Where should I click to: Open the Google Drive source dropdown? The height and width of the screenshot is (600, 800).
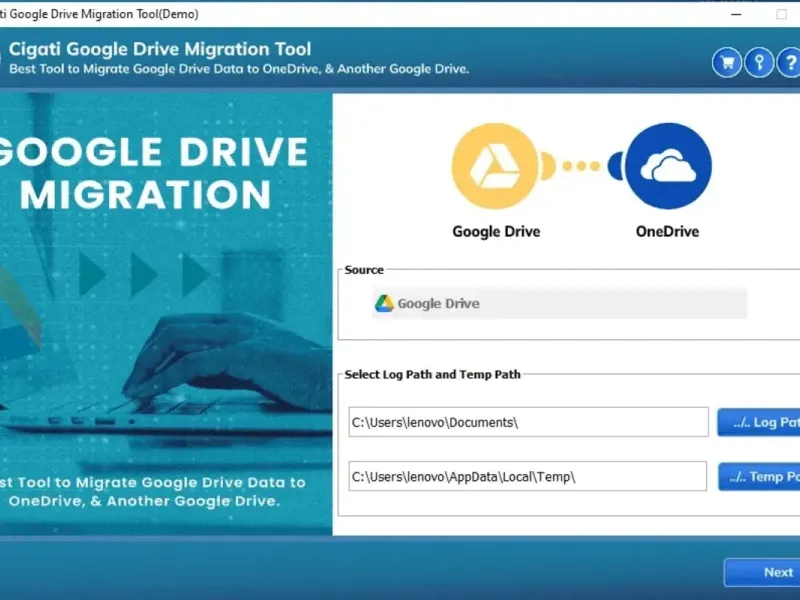coord(559,304)
